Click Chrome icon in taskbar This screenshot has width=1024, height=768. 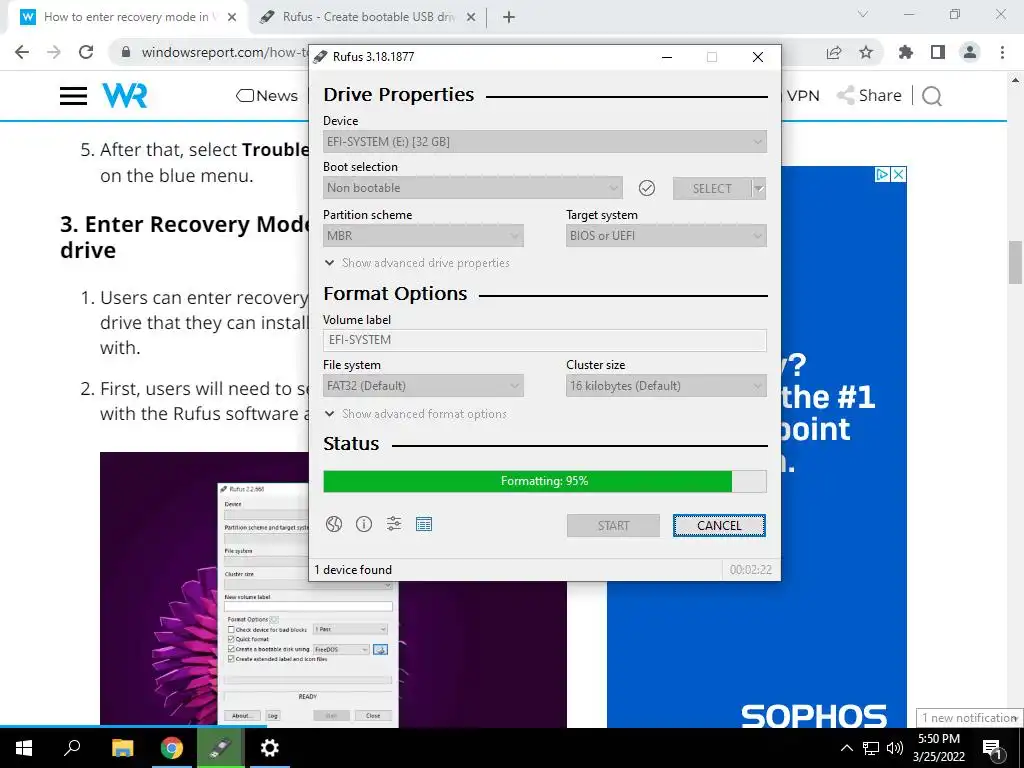coord(172,748)
